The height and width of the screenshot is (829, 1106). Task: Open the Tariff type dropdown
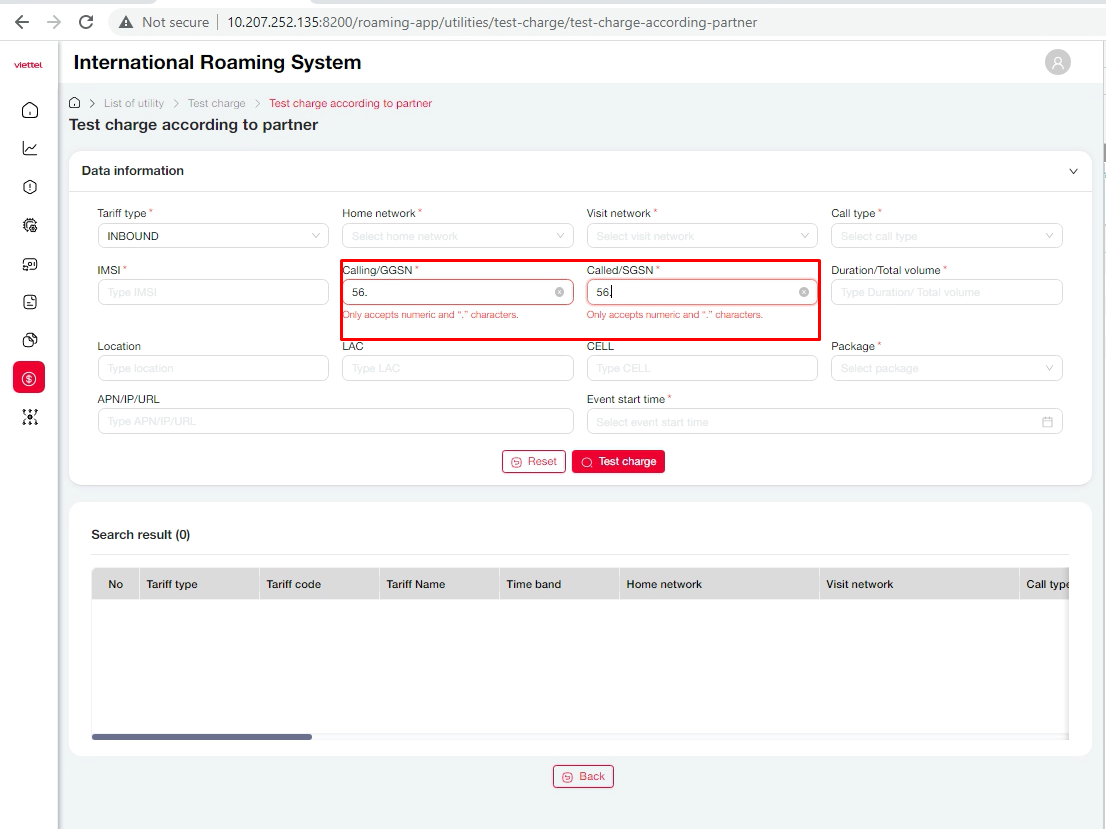pyautogui.click(x=212, y=236)
